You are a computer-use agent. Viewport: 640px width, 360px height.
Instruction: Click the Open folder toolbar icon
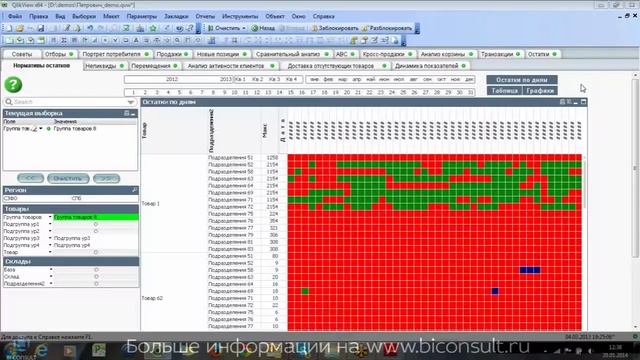tap(19, 28)
